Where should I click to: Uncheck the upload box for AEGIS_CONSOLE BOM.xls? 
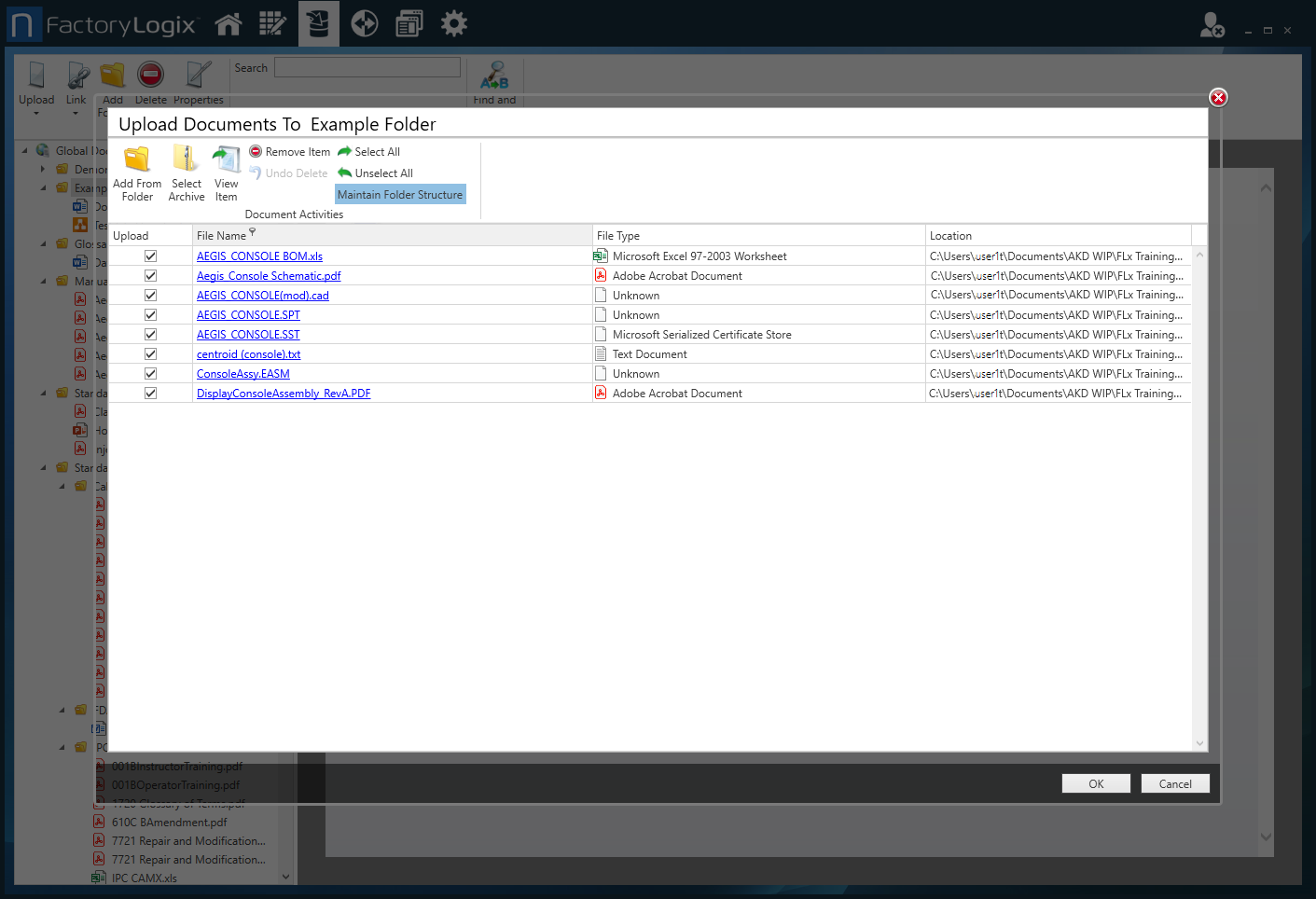point(150,256)
